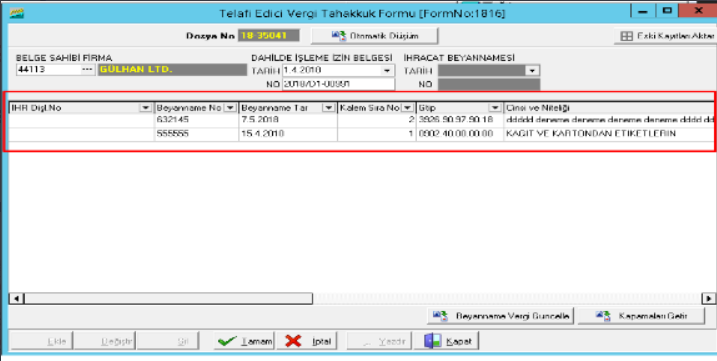Click the horizontal scrollbar right arrow
This screenshot has width=717, height=361.
click(708, 299)
